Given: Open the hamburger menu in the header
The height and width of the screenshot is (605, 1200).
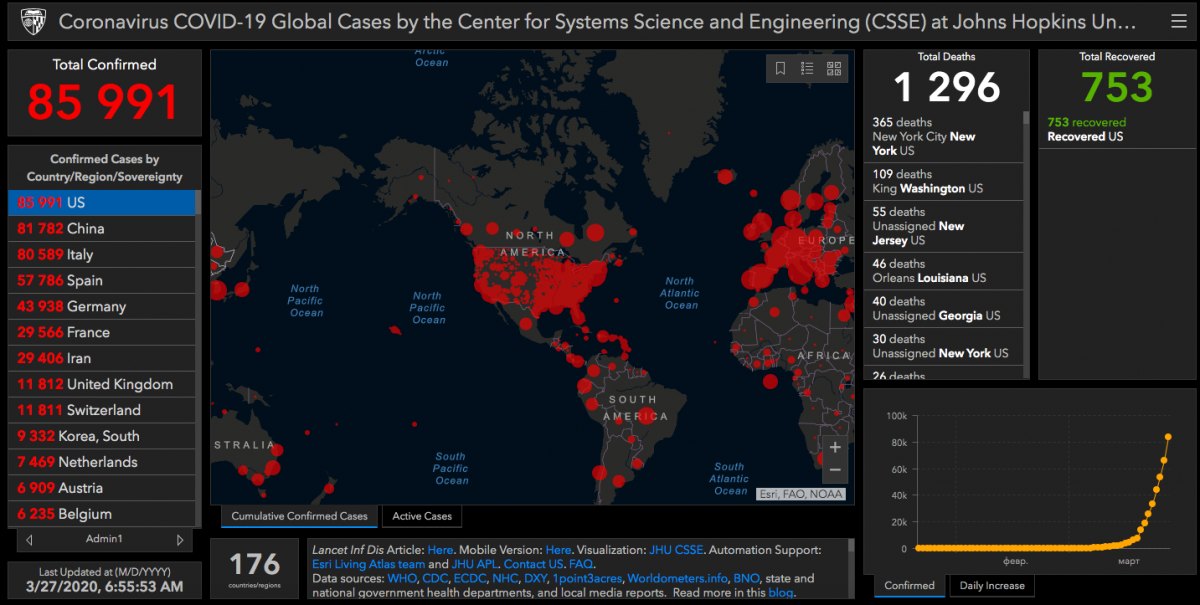Looking at the screenshot, I should coord(1178,21).
